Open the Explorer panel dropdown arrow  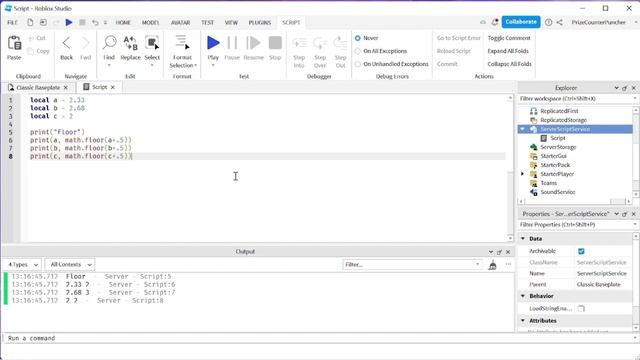coord(616,88)
